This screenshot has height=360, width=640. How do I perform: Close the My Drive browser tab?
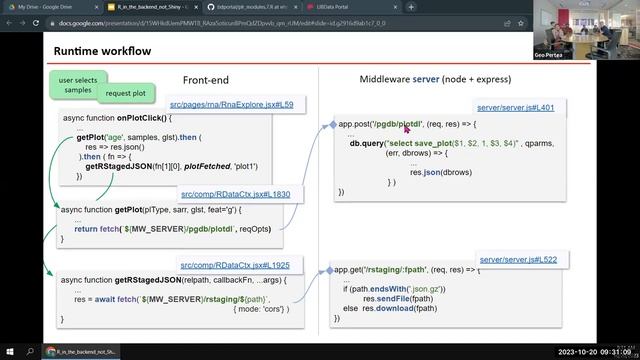[96, 7]
